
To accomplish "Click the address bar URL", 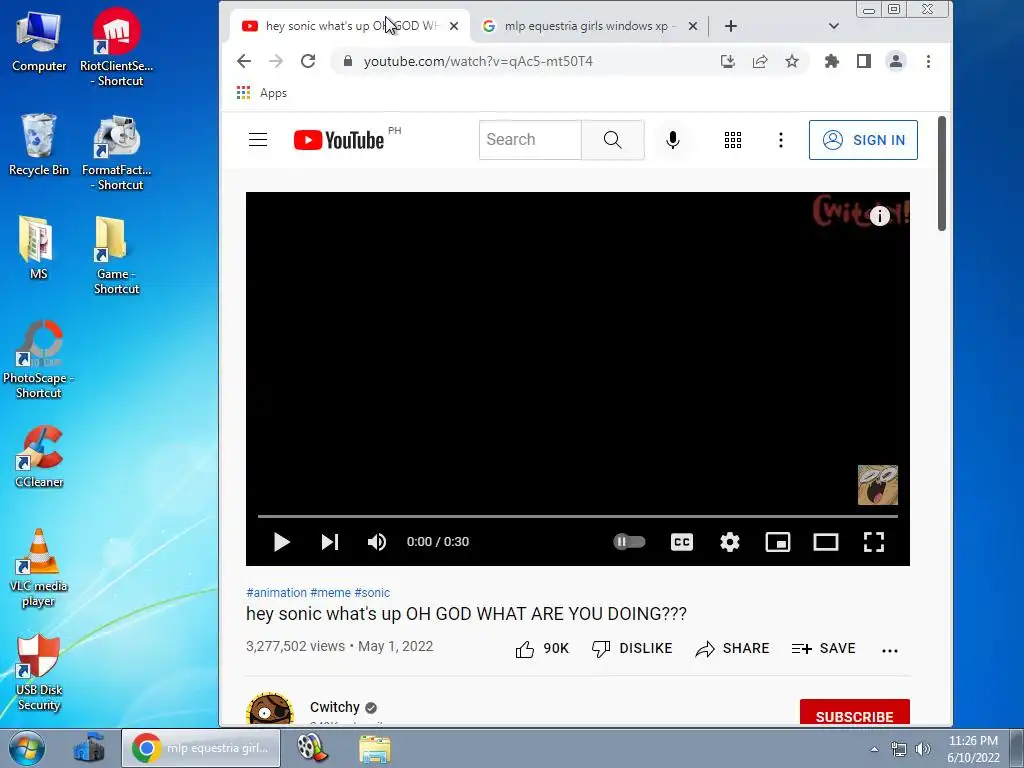I will [x=478, y=61].
